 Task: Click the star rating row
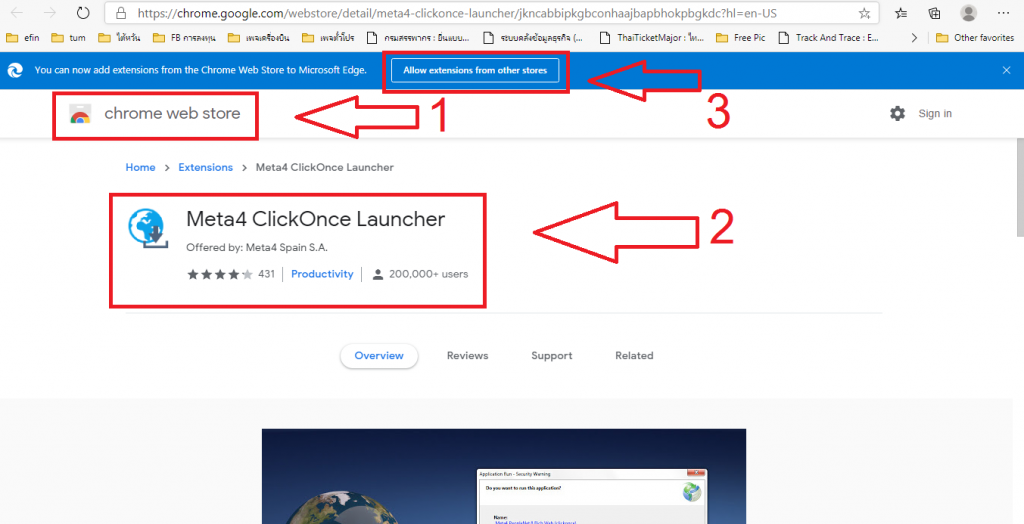click(x=219, y=274)
